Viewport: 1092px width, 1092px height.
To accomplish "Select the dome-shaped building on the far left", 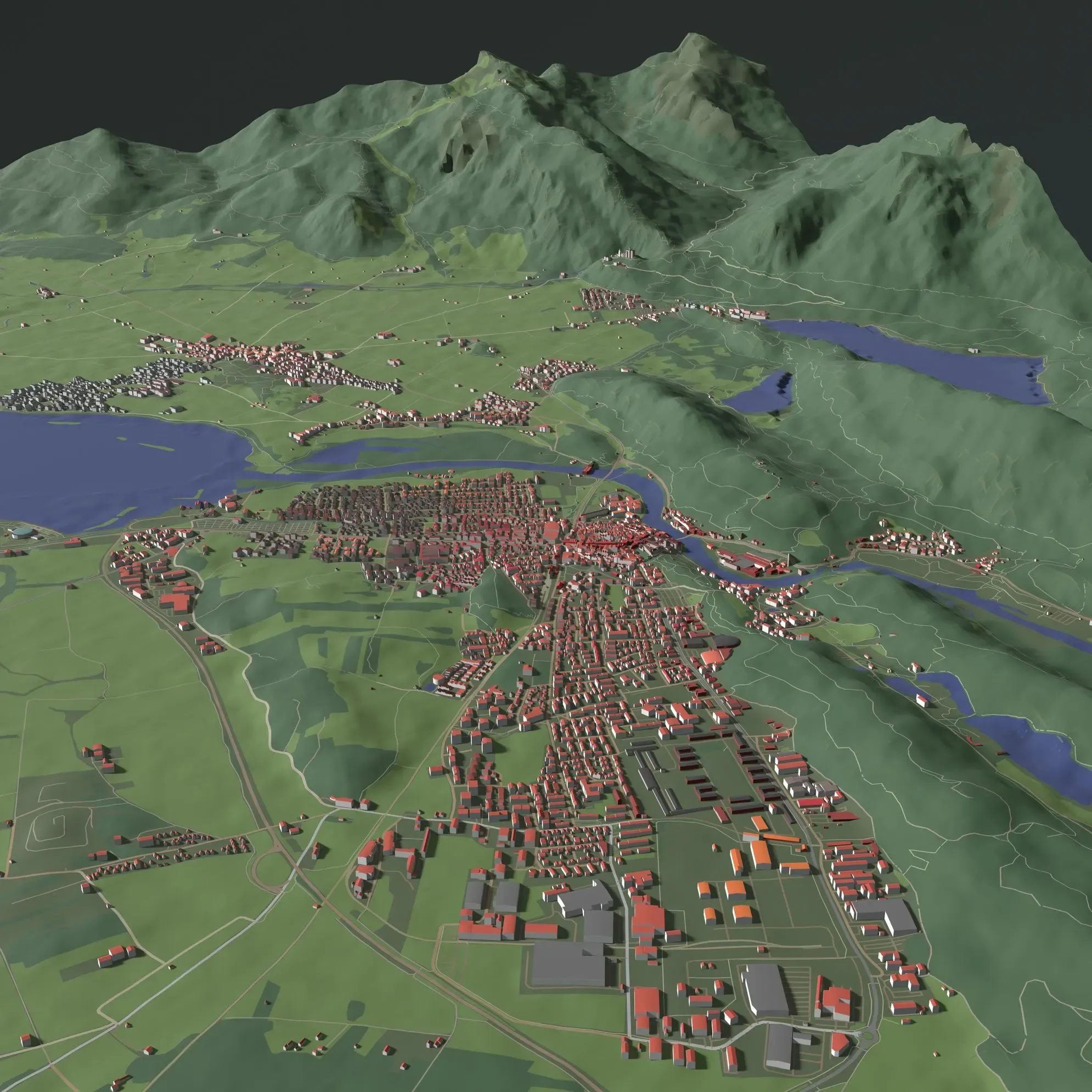I will [21, 533].
